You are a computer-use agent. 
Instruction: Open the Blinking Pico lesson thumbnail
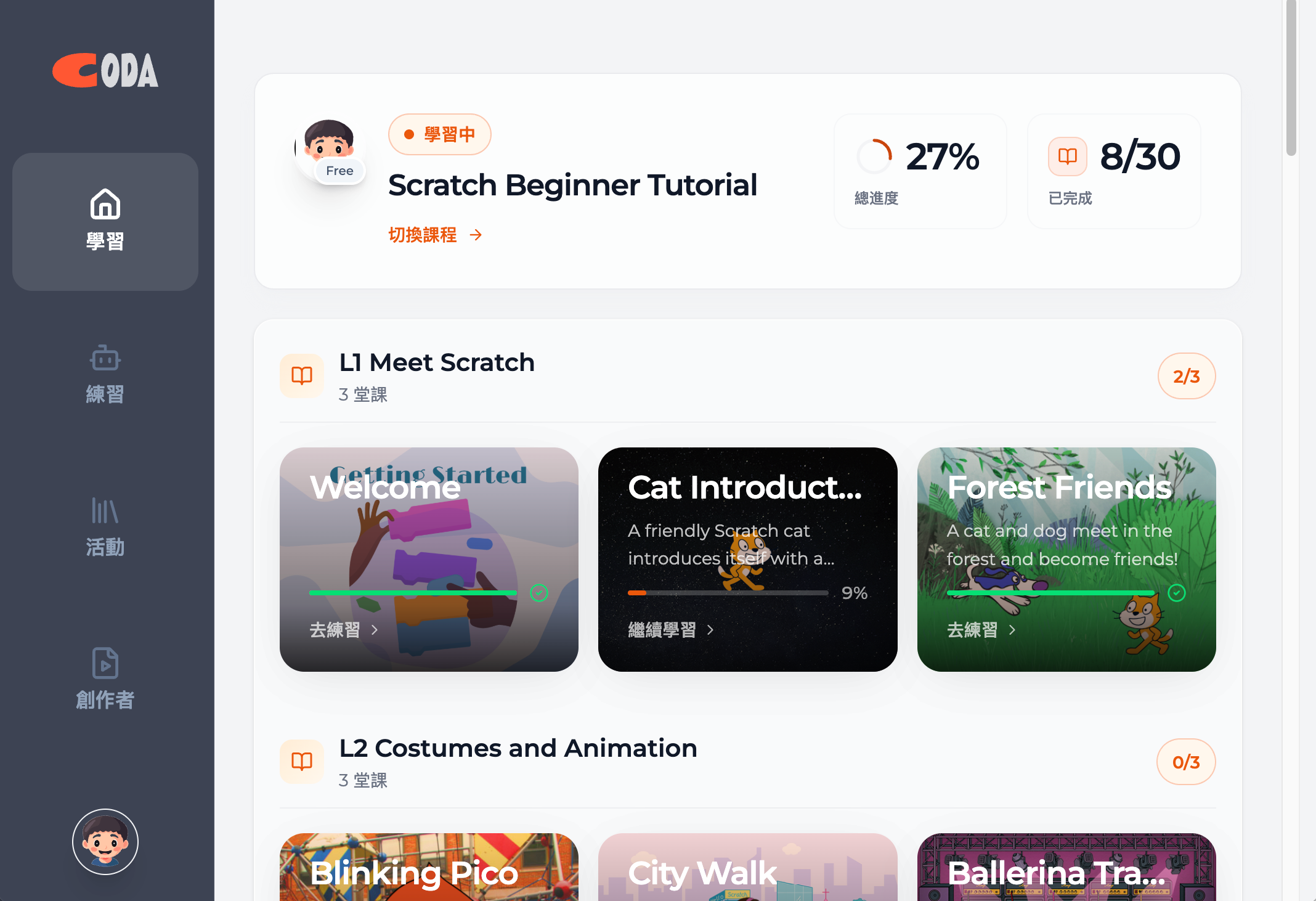click(429, 867)
